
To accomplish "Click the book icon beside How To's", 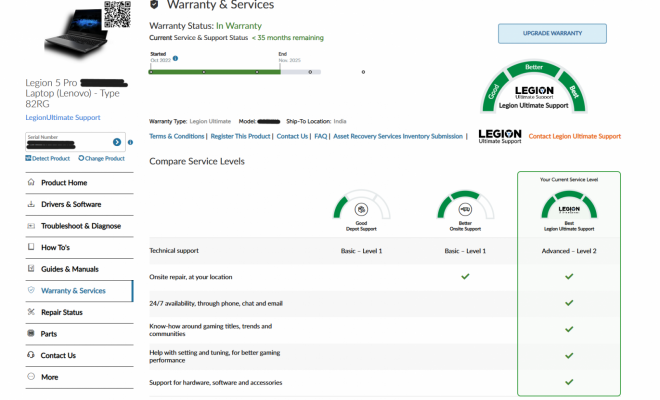I will click(31, 247).
